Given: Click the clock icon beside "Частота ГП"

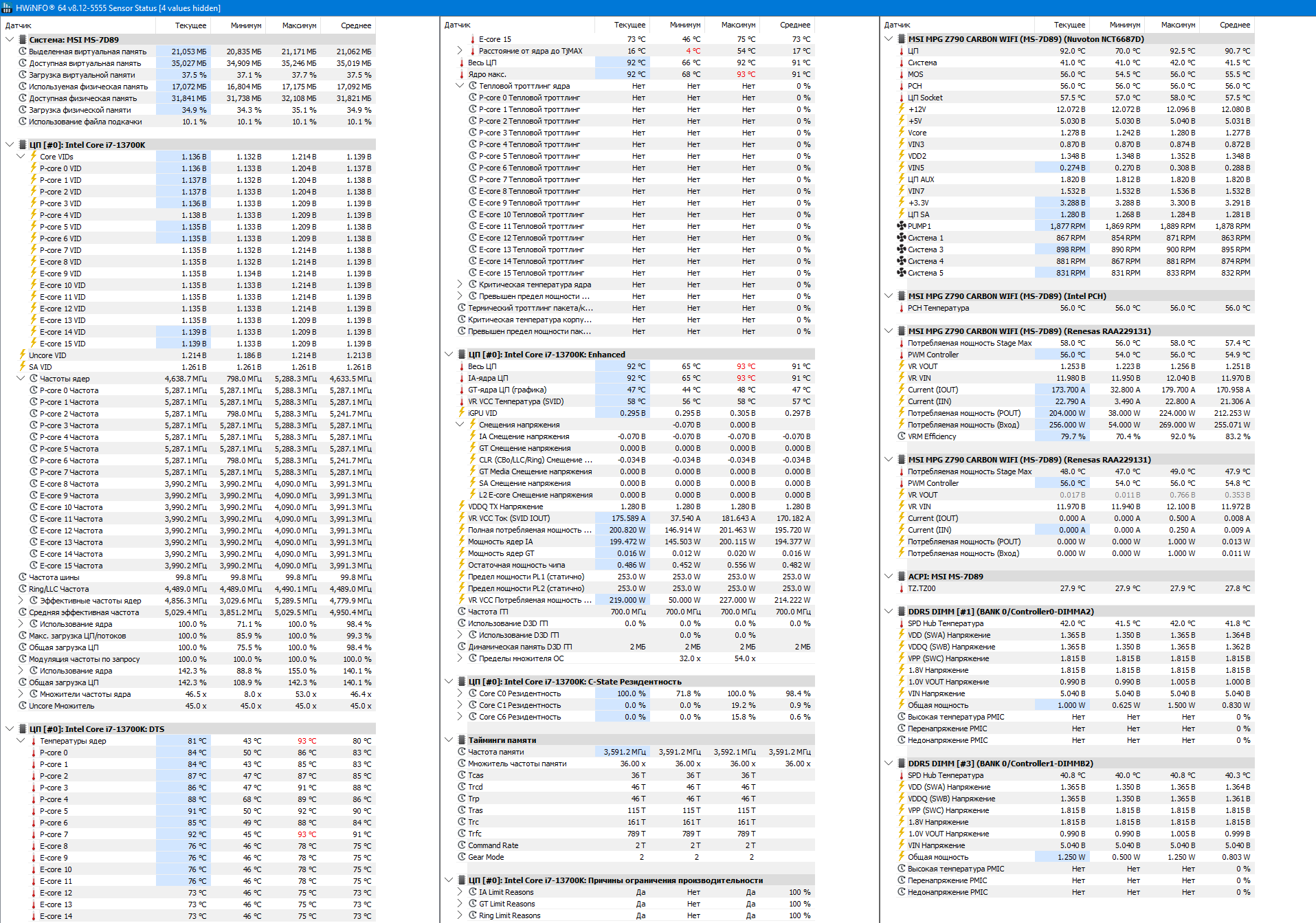Looking at the screenshot, I should tap(462, 612).
